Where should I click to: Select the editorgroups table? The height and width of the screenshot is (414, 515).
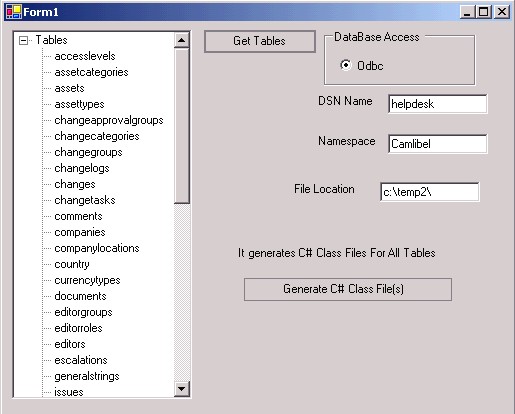tap(83, 312)
